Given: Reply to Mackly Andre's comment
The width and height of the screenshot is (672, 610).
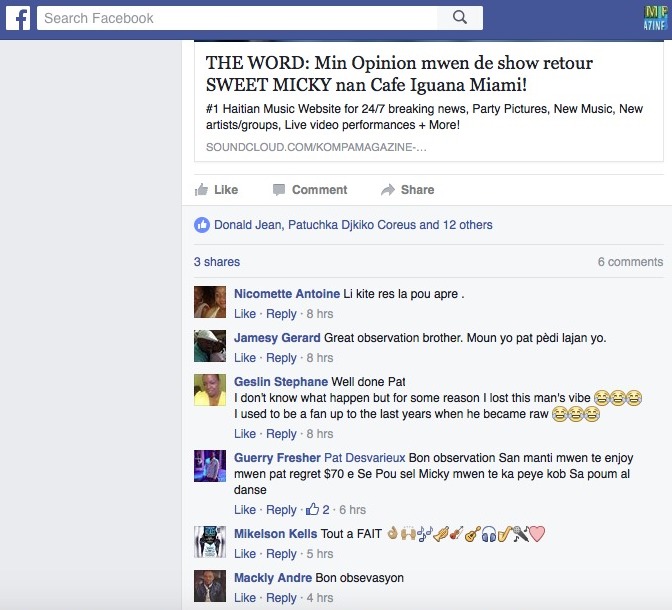Looking at the screenshot, I should (281, 598).
